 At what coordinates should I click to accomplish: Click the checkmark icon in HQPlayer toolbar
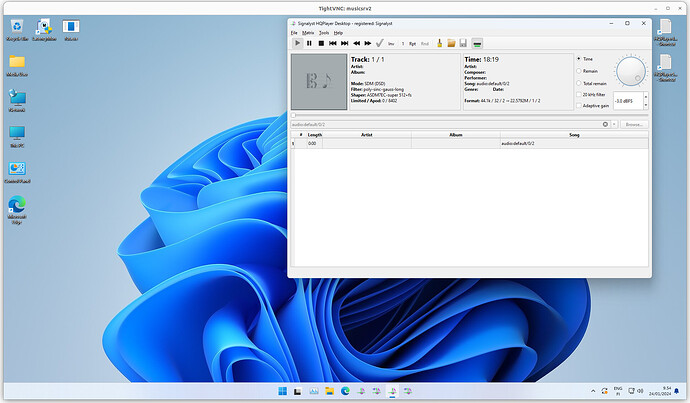coord(379,43)
